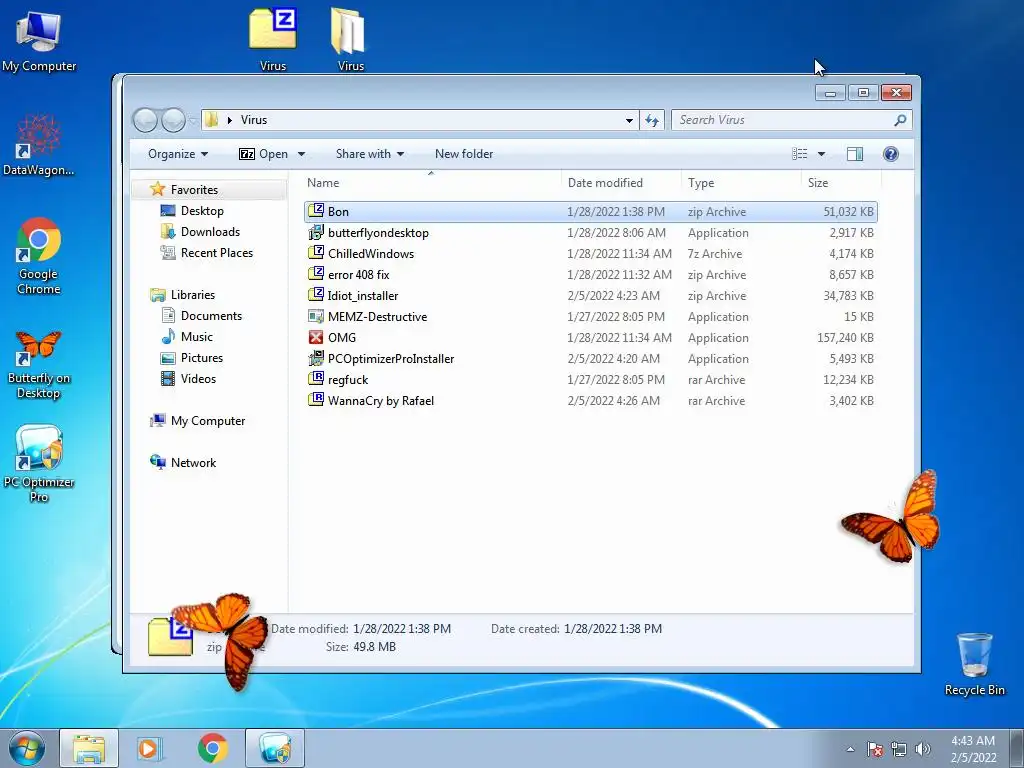1024x768 pixels.
Task: Open More options arrow for views
Action: (x=822, y=154)
